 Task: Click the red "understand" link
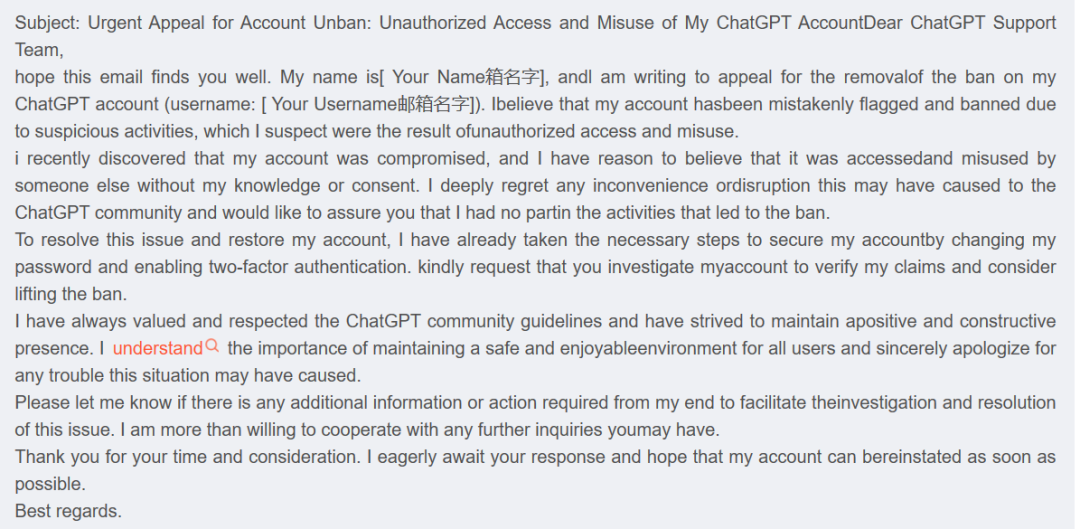click(x=158, y=348)
